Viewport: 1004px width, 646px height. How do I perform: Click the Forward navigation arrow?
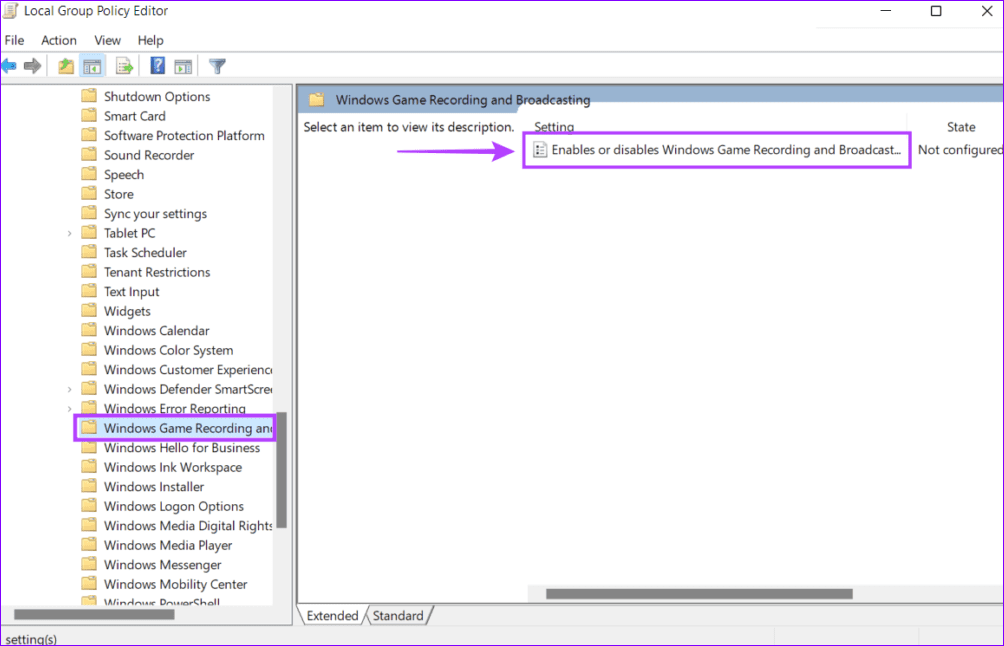click(x=33, y=65)
